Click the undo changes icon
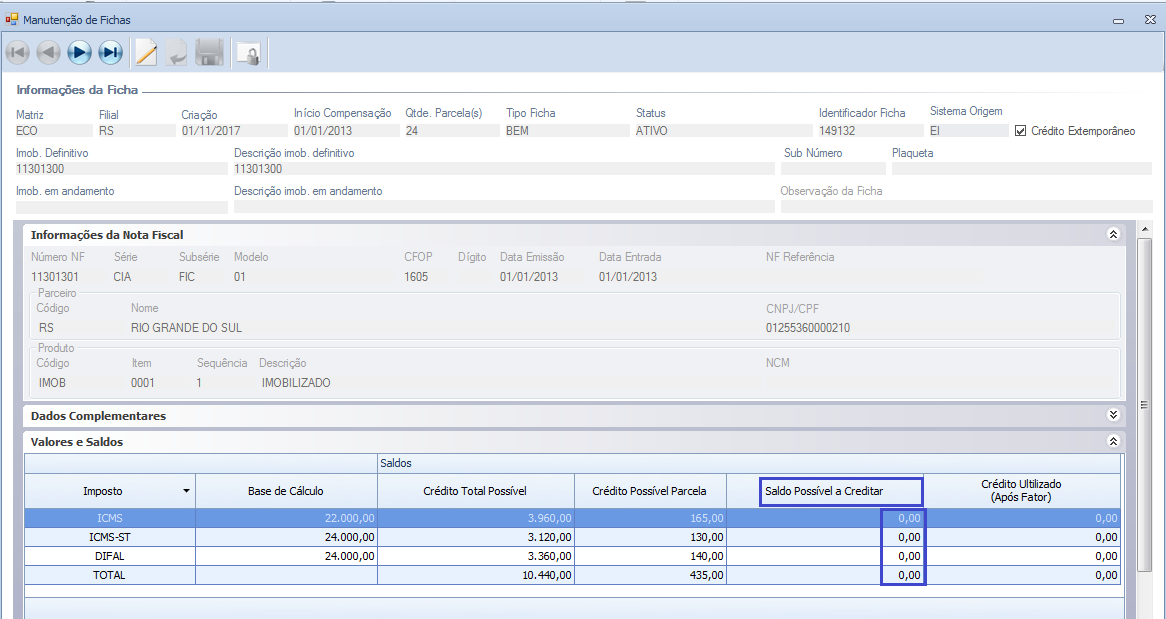 point(177,52)
